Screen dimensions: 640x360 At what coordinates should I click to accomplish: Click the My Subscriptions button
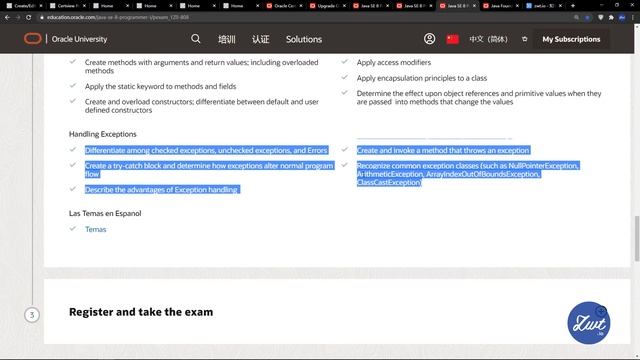coord(571,39)
